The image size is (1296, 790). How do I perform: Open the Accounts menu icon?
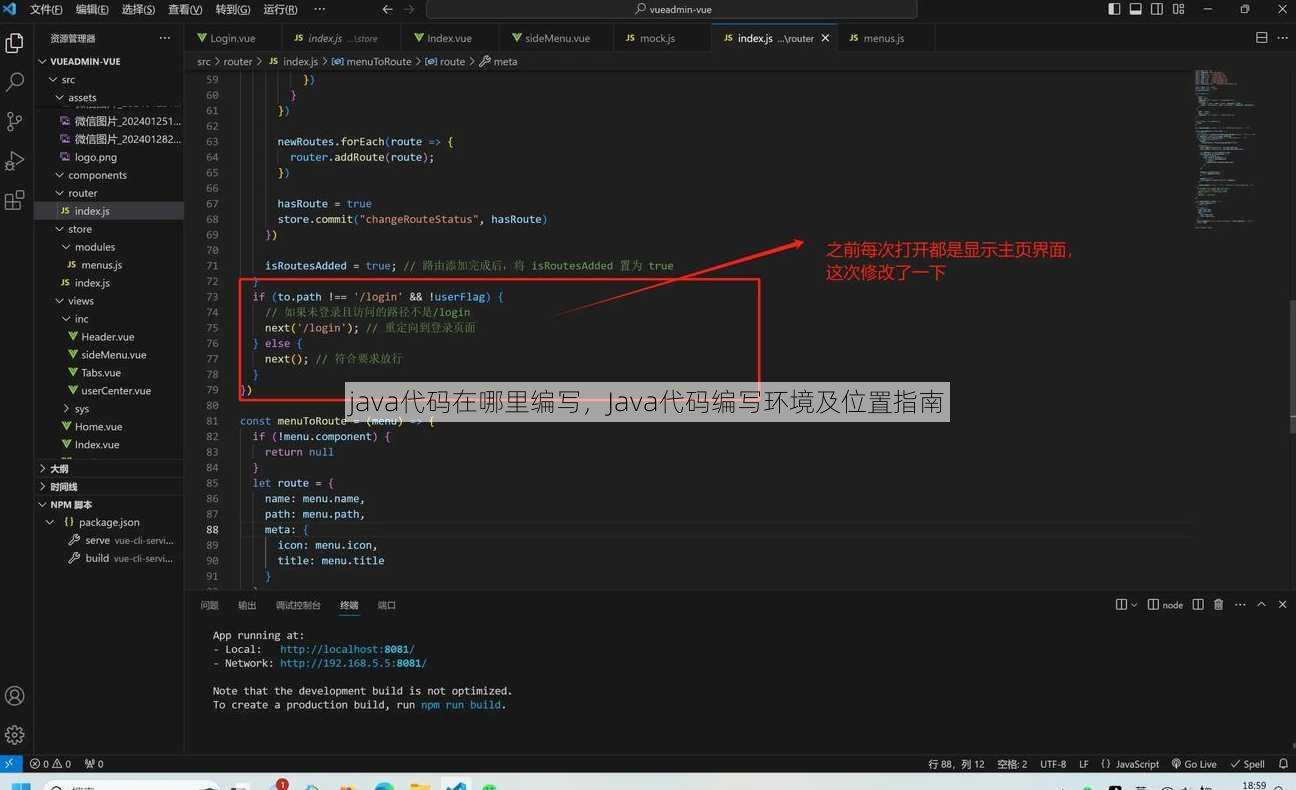point(15,696)
